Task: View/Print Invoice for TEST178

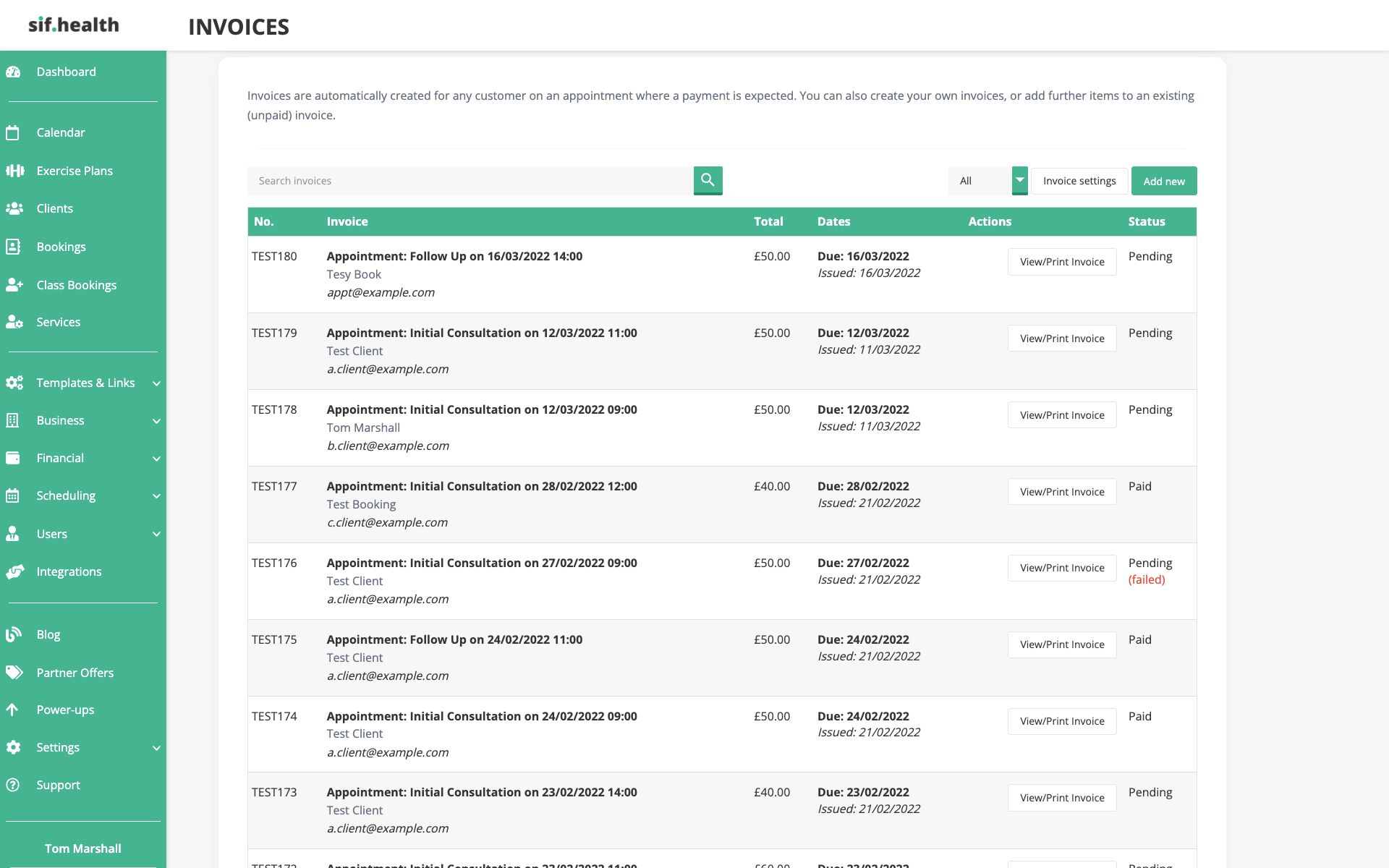Action: tap(1062, 415)
